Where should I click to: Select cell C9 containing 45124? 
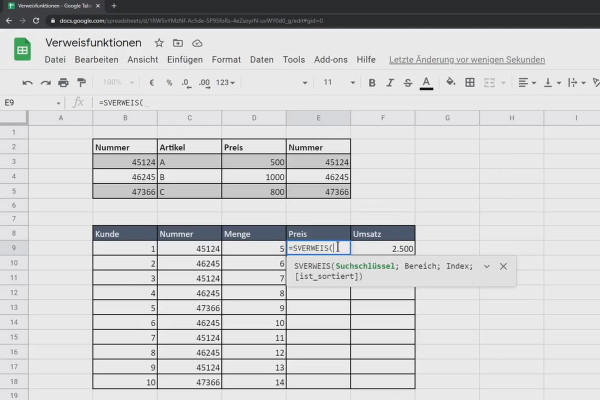(189, 248)
